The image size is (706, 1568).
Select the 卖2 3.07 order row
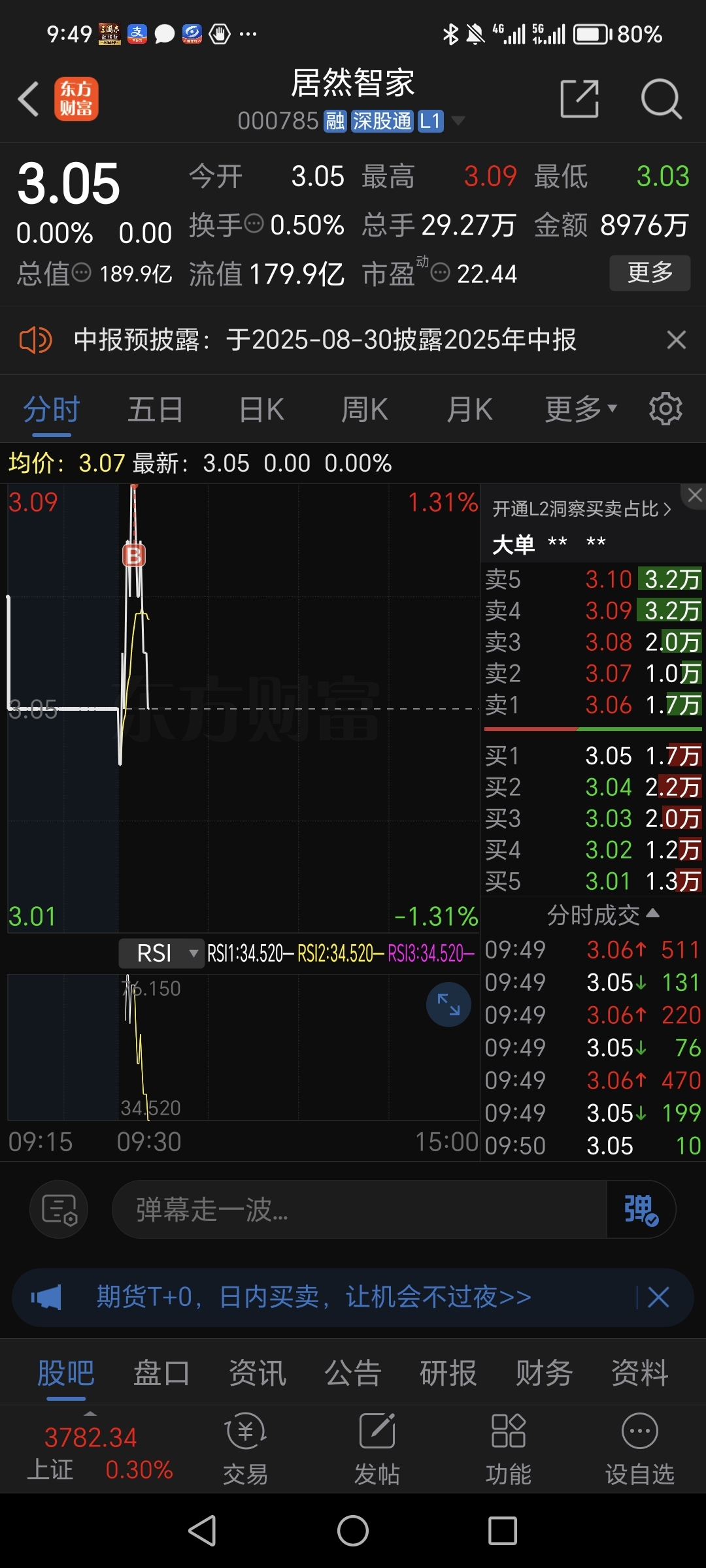[x=593, y=674]
